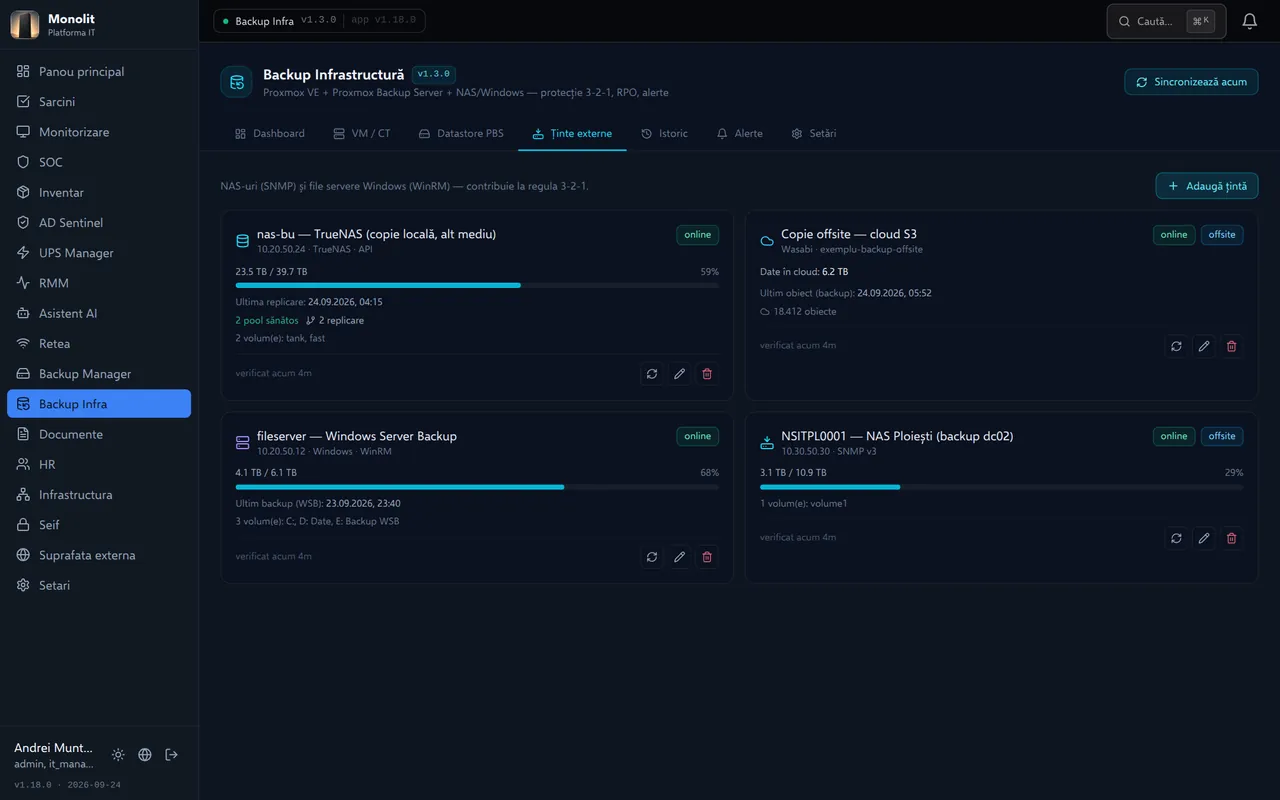Open Sarcini in sidebar
1280x800 pixels.
coord(99,102)
